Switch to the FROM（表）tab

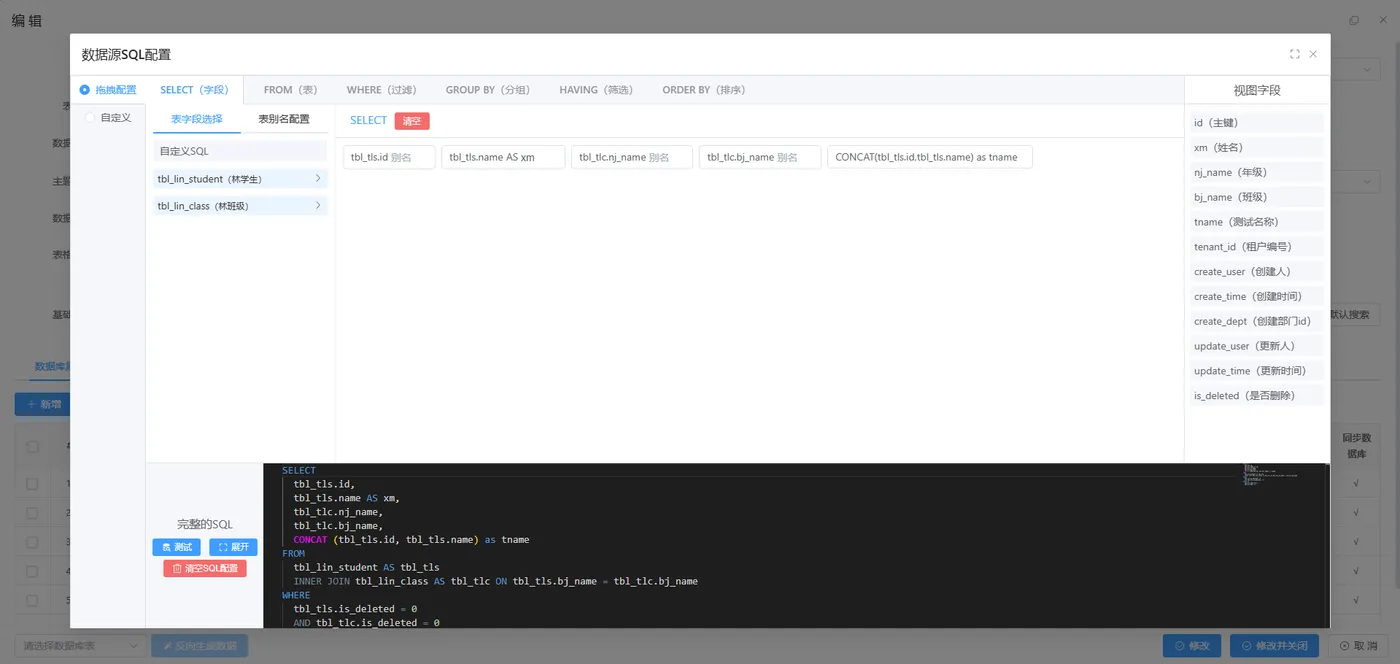[x=290, y=89]
